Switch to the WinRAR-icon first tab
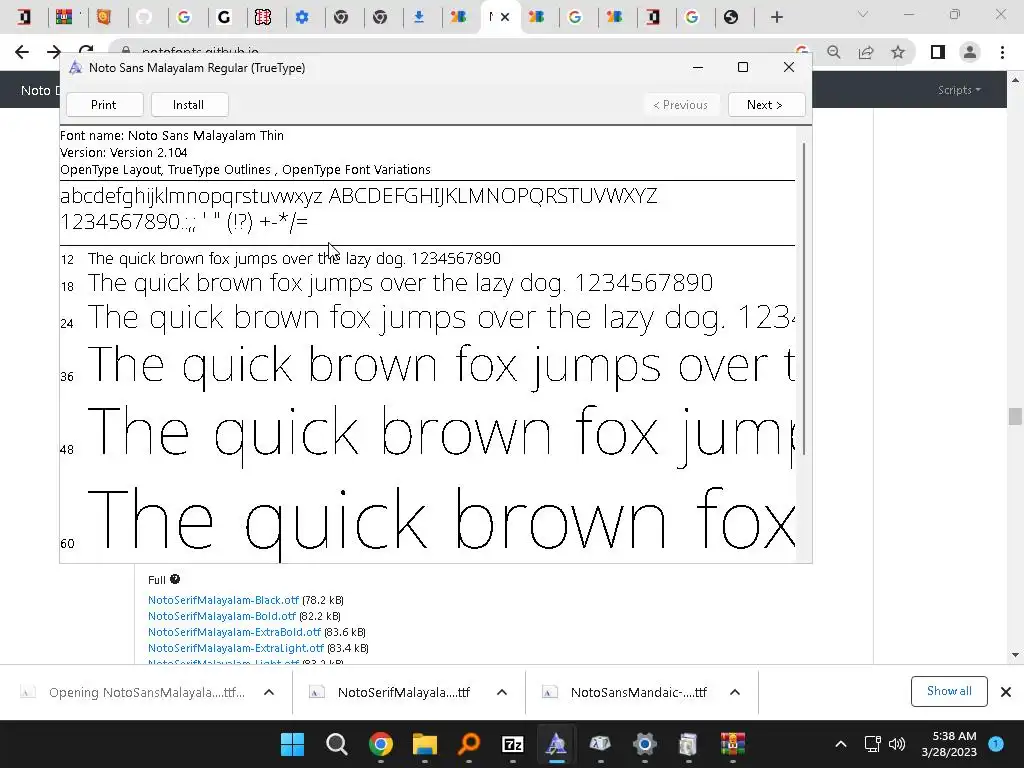 click(63, 17)
